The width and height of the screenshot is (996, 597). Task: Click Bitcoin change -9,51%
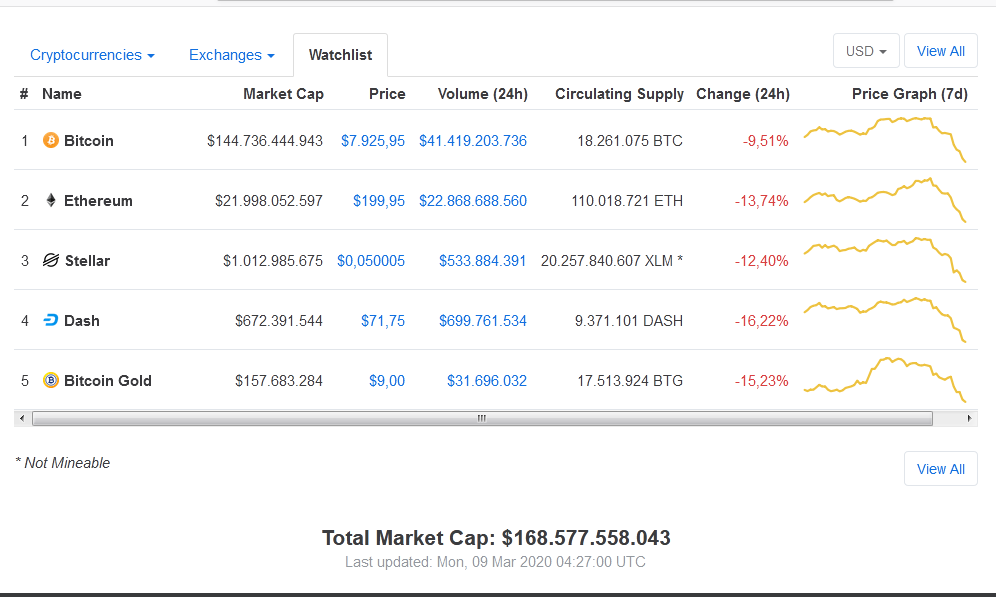tap(765, 141)
